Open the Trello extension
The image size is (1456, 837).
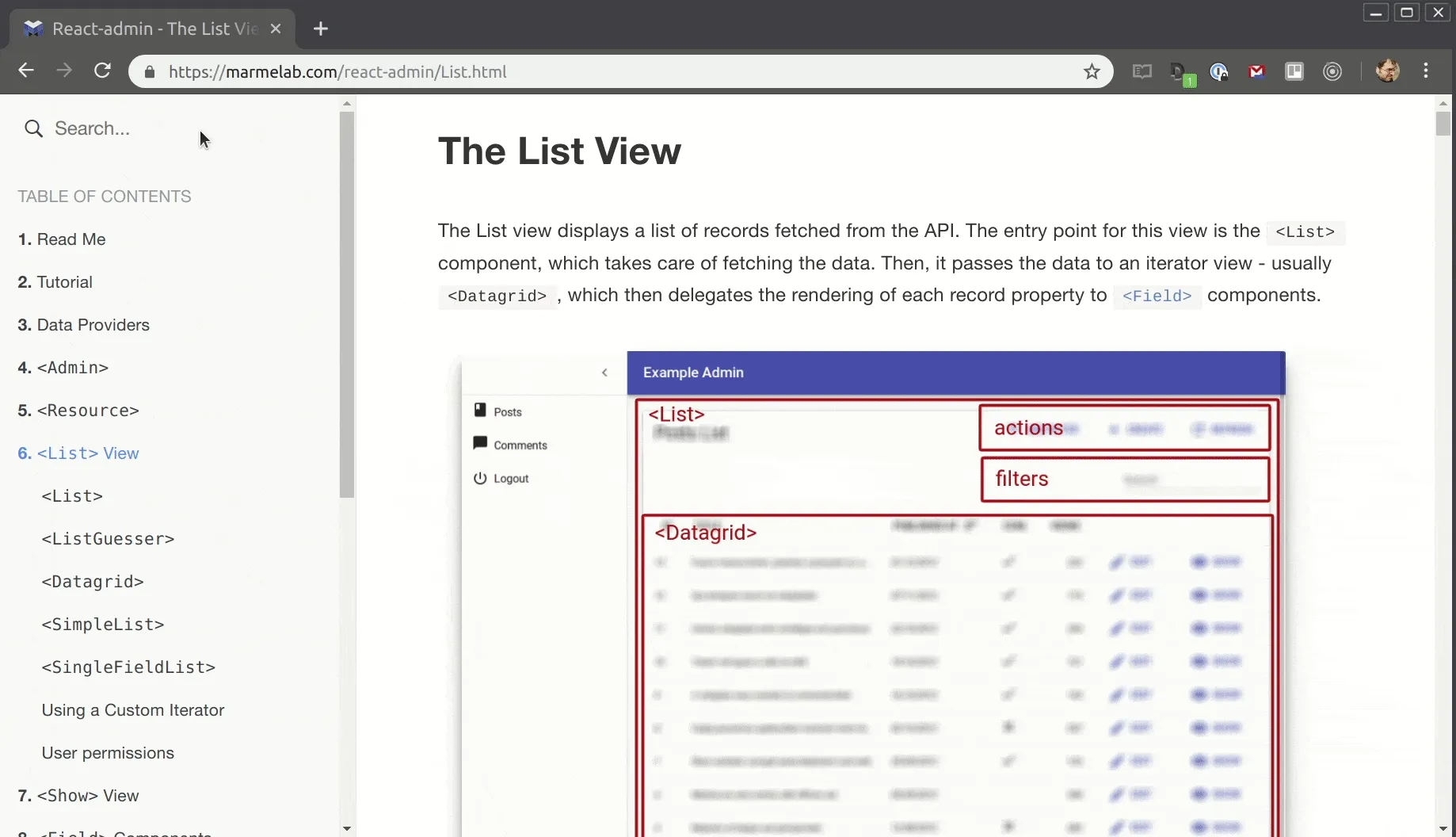pyautogui.click(x=1295, y=71)
